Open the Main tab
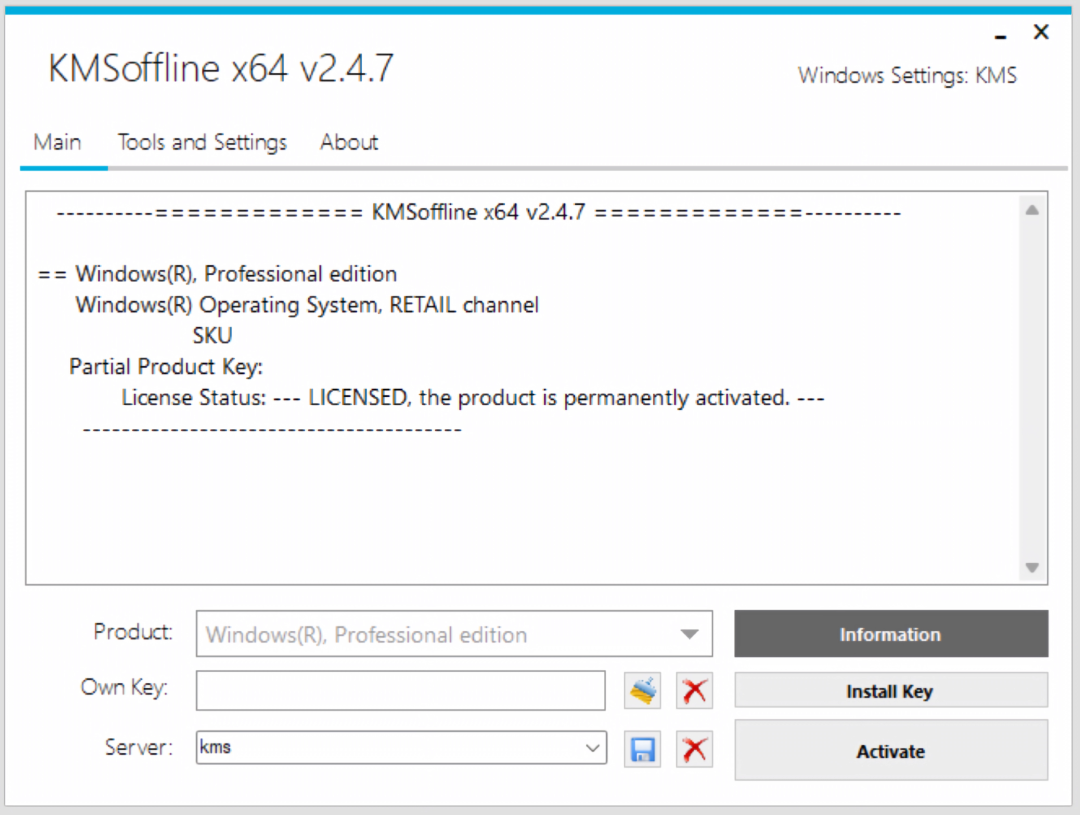1080x815 pixels. tap(58, 143)
